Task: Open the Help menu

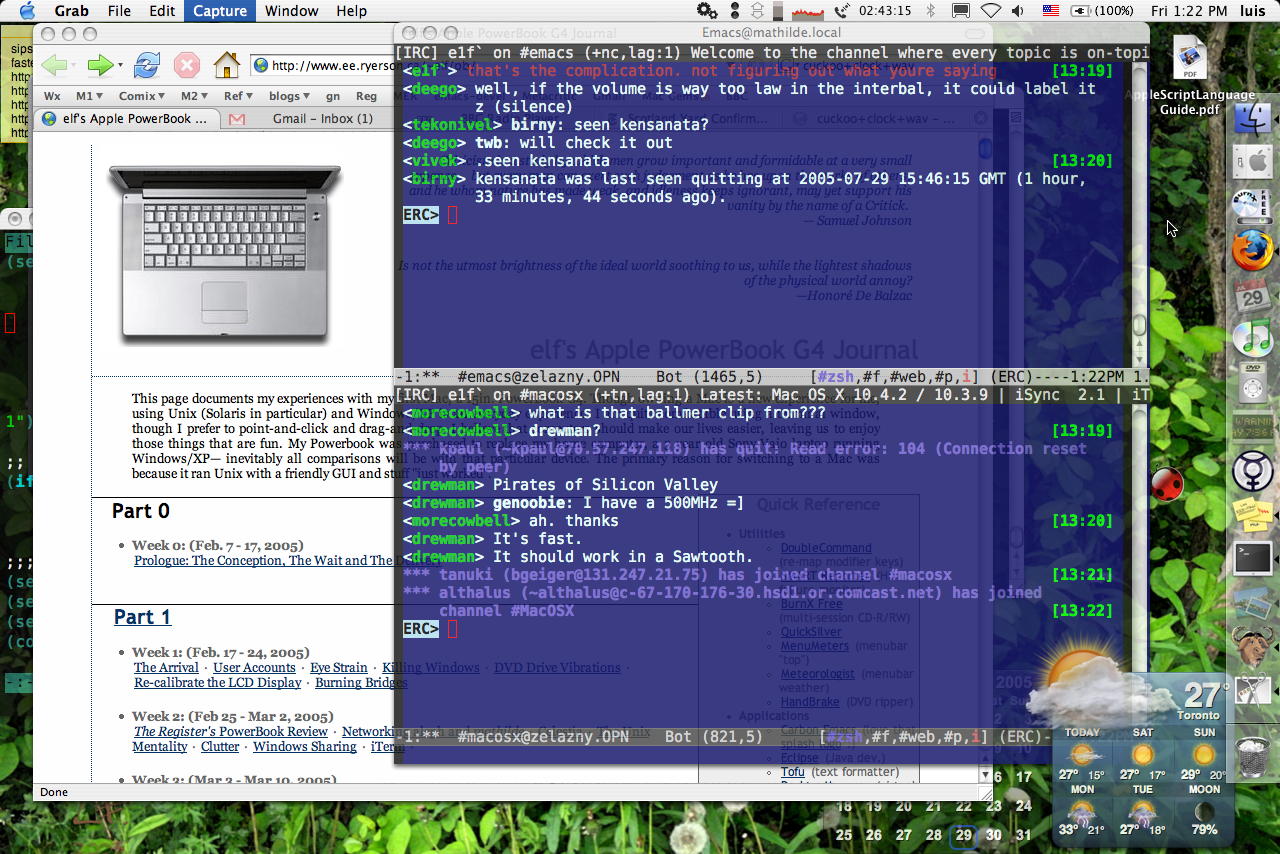Action: (x=351, y=11)
